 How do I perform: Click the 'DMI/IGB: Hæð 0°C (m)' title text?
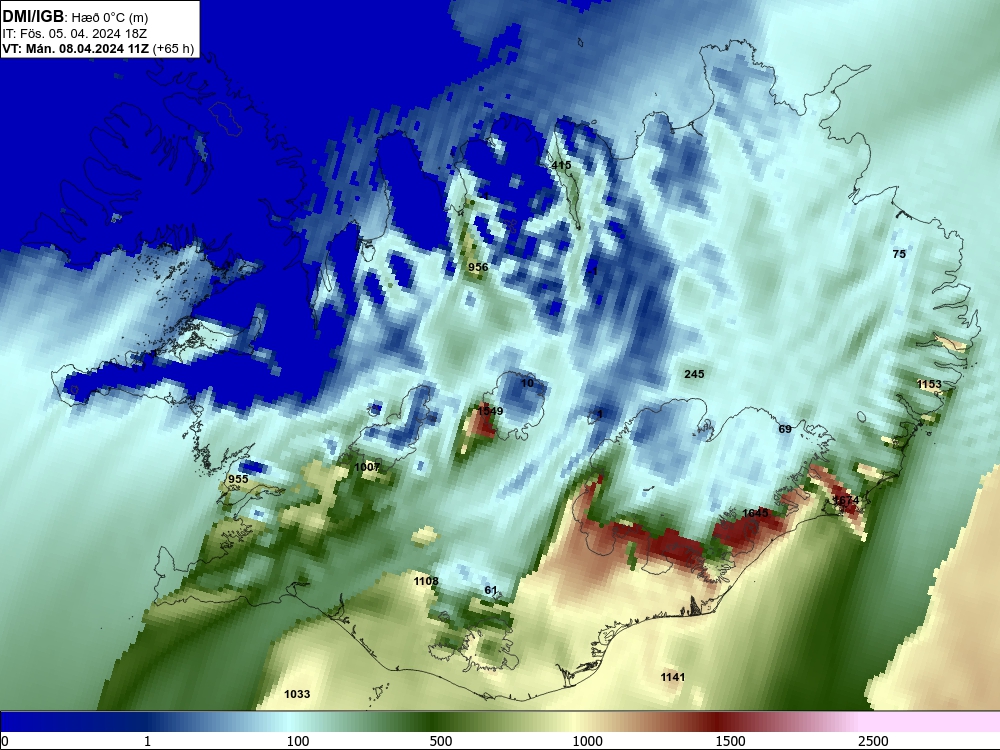pos(76,17)
